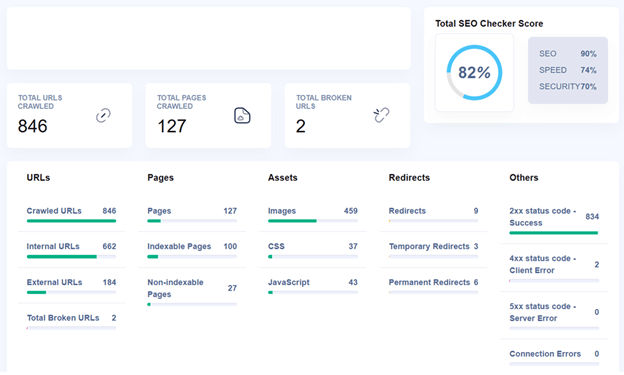Image resolution: width=624 pixels, height=375 pixels.
Task: View External URLs details
Action: [x=55, y=282]
